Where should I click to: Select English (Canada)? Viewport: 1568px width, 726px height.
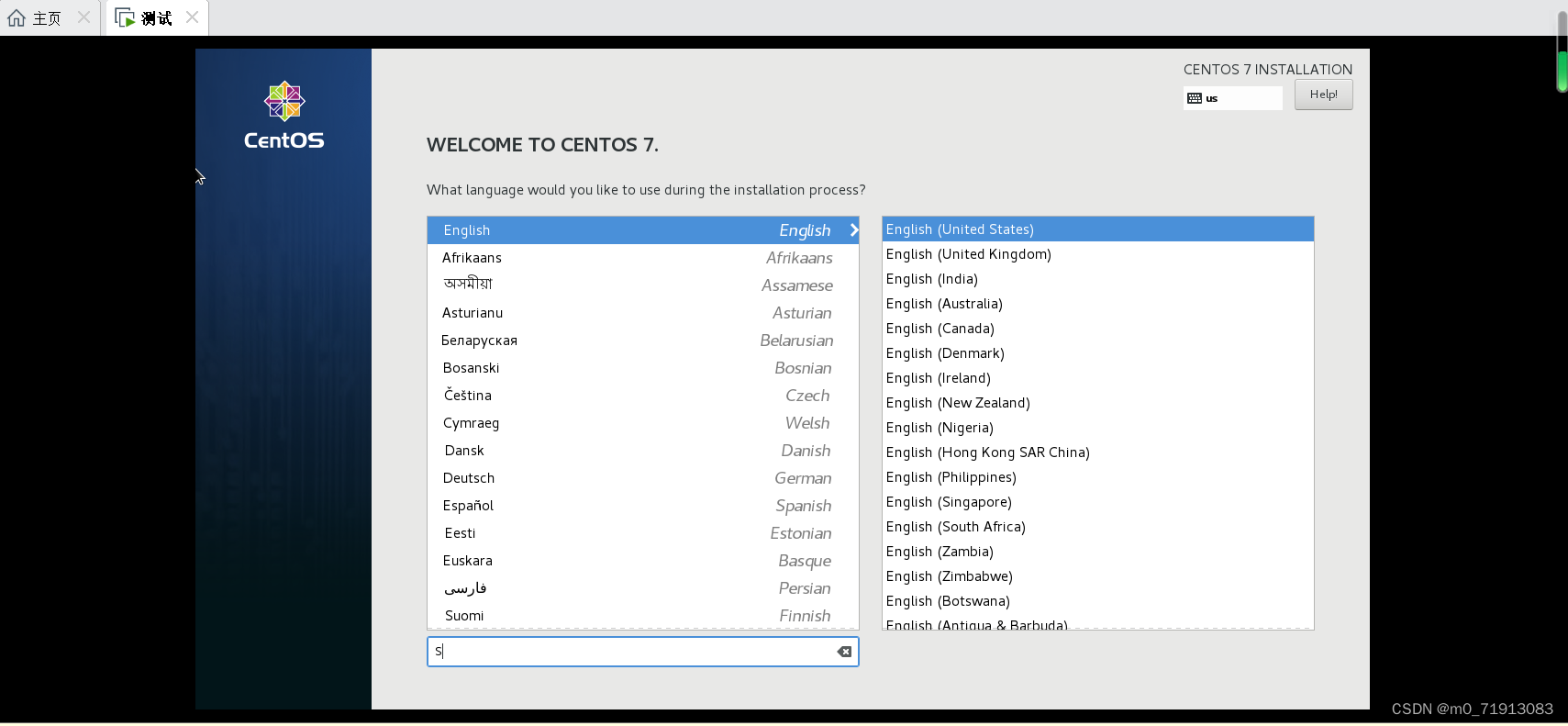(x=1098, y=329)
